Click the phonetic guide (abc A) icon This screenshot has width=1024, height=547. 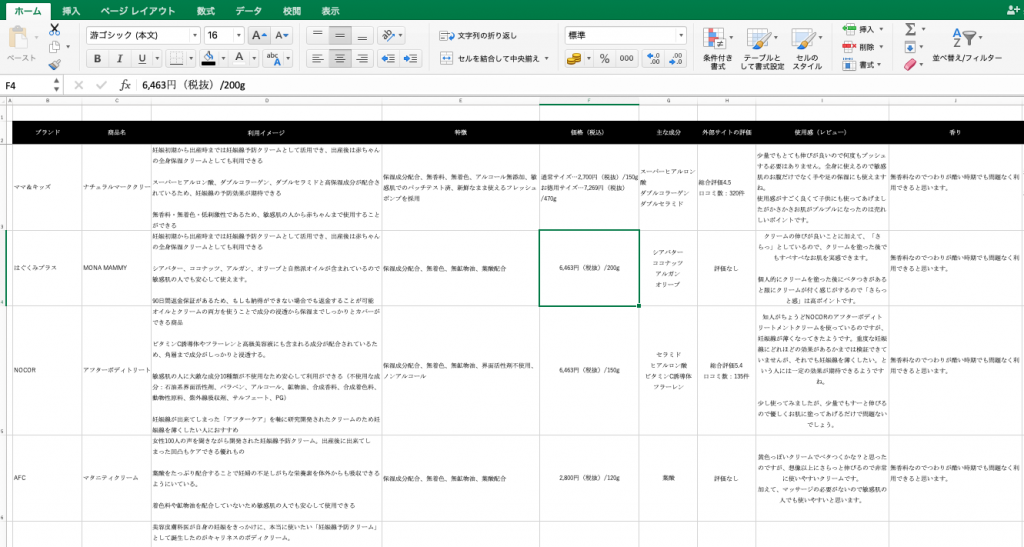(273, 59)
